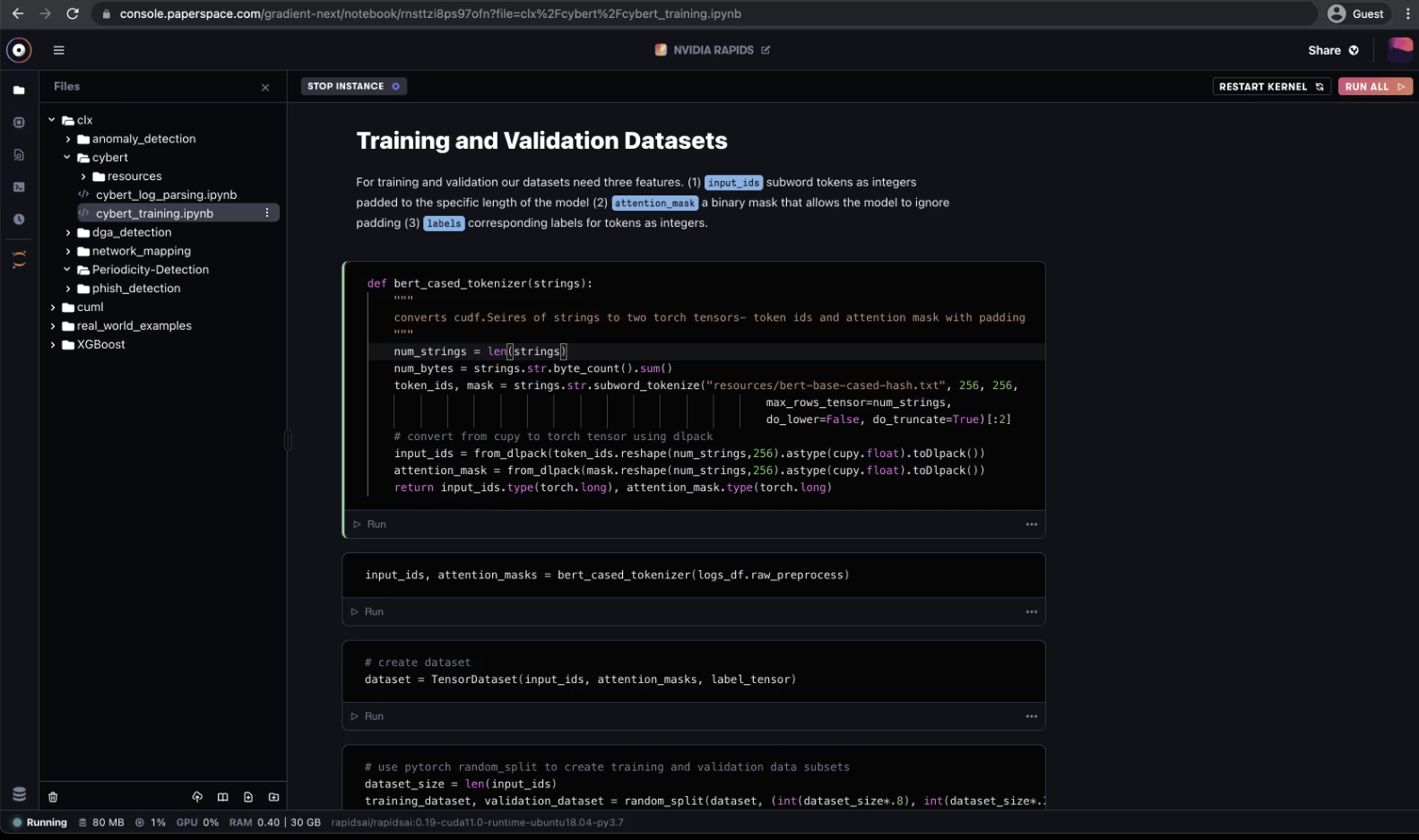Open cybert_log_parsing.ipynb file
1419x840 pixels.
(x=166, y=195)
